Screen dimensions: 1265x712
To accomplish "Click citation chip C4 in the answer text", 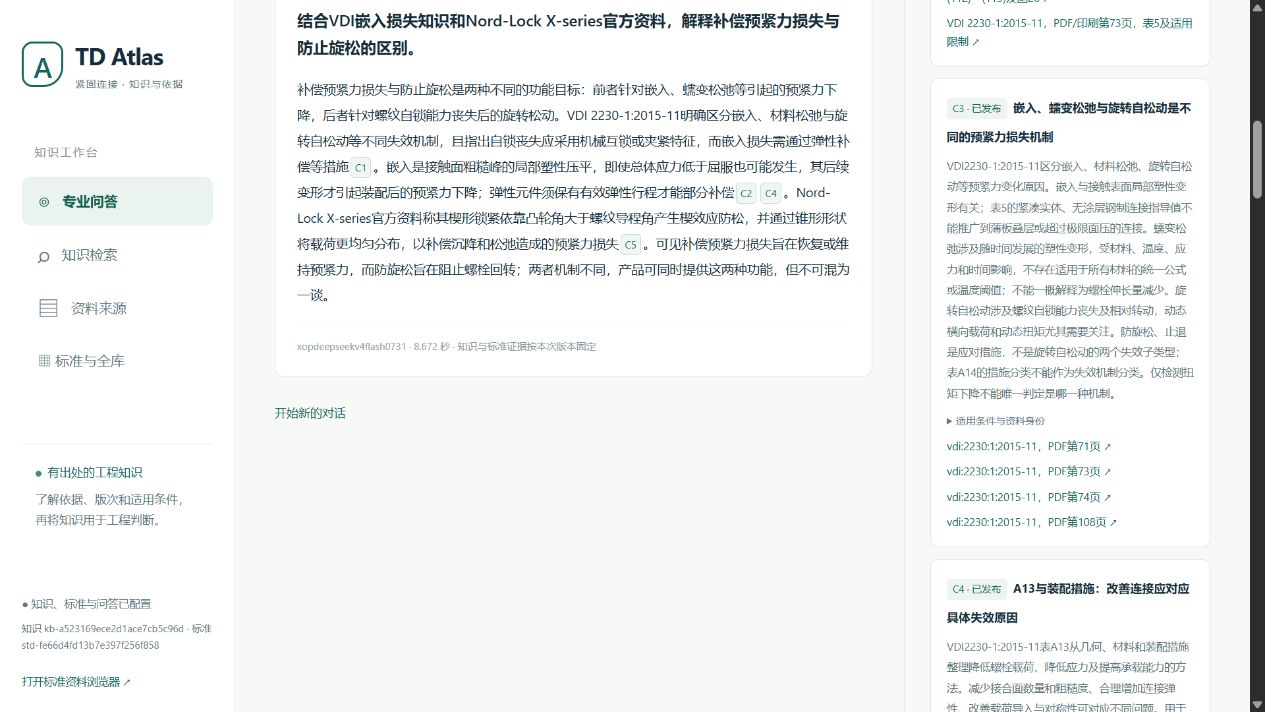I will tap(770, 193).
